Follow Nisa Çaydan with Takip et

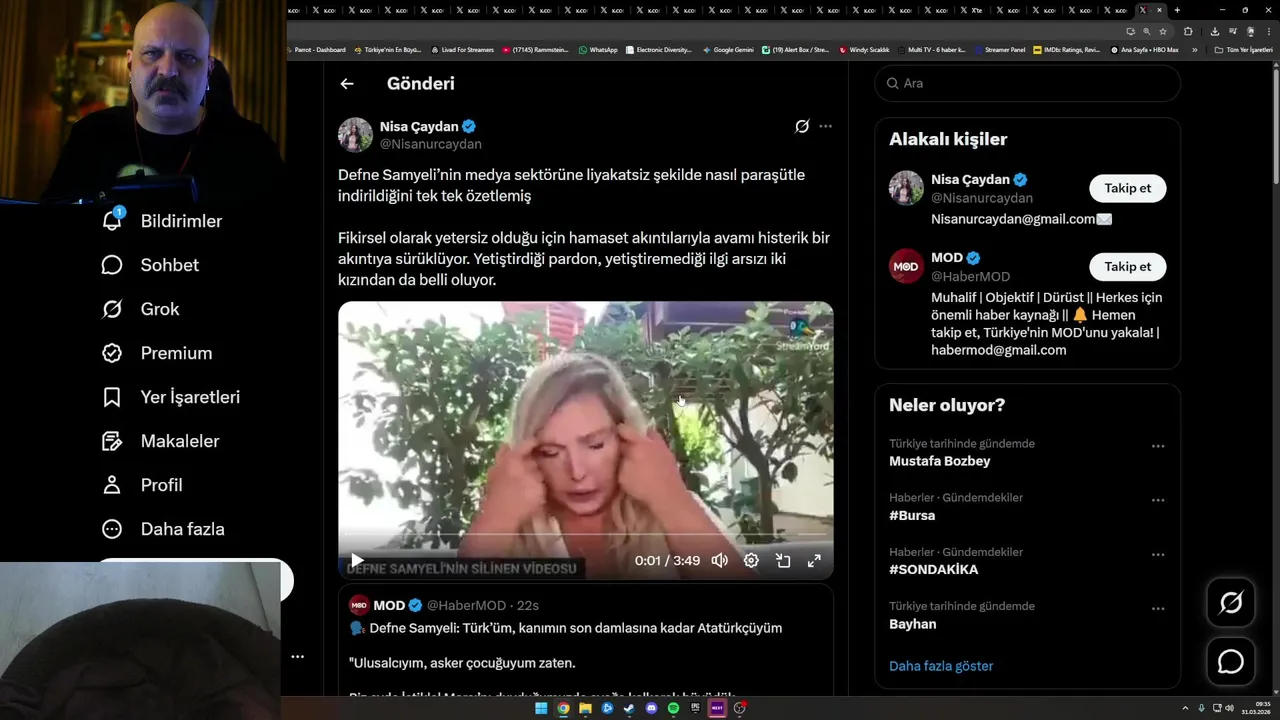pos(1127,188)
